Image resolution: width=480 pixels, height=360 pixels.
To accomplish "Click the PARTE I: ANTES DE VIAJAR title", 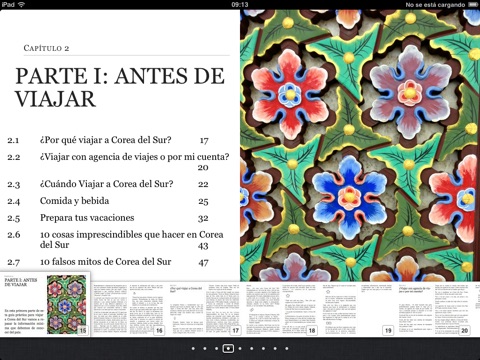I will pyautogui.click(x=120, y=87).
